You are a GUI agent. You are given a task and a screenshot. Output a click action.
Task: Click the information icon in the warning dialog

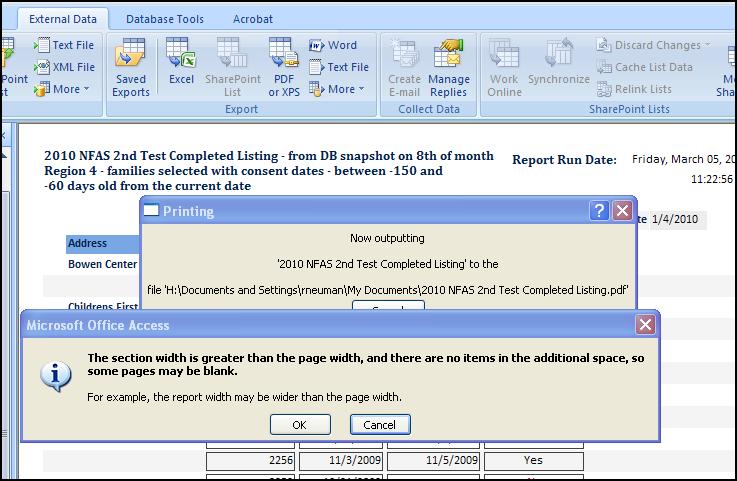coord(55,377)
